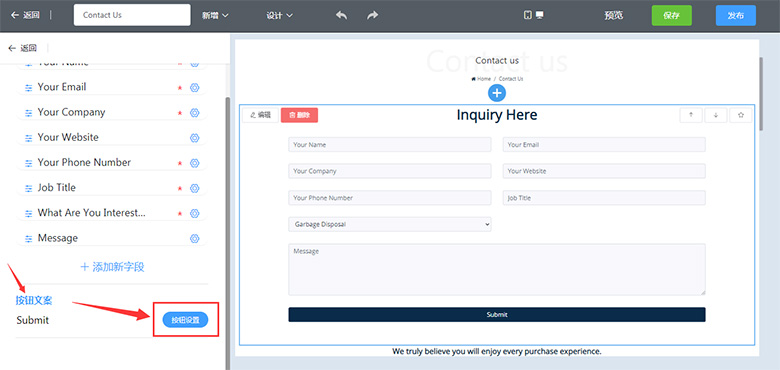
Task: Click the Your Phone Number input in preview
Action: [390, 198]
